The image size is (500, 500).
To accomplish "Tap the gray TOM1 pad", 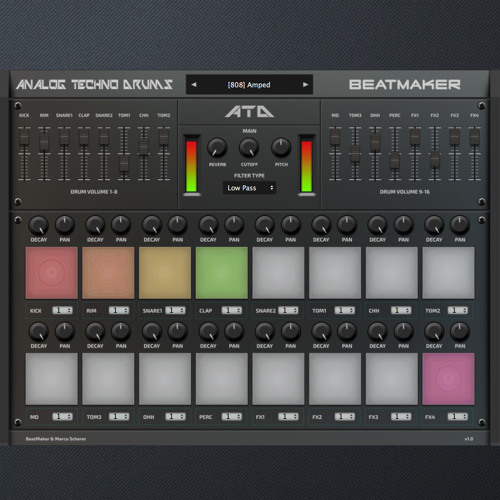I will point(335,273).
